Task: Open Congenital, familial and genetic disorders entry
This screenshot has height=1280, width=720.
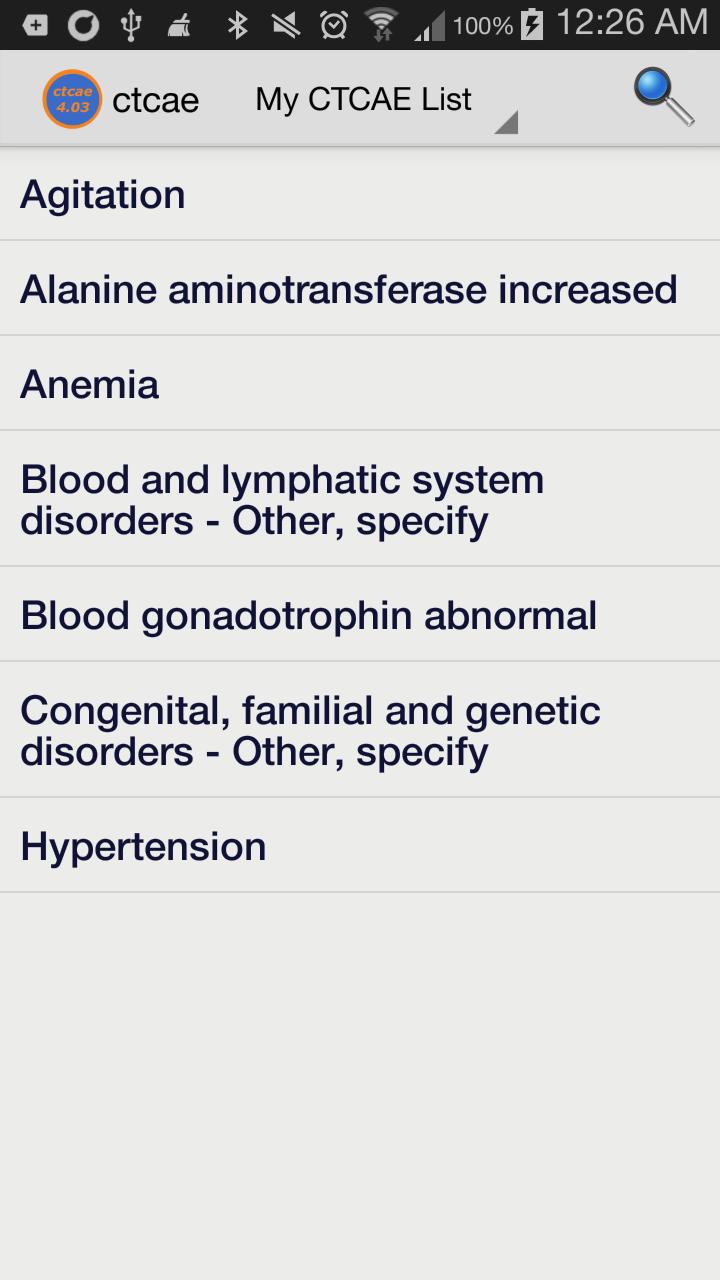Action: click(x=360, y=730)
